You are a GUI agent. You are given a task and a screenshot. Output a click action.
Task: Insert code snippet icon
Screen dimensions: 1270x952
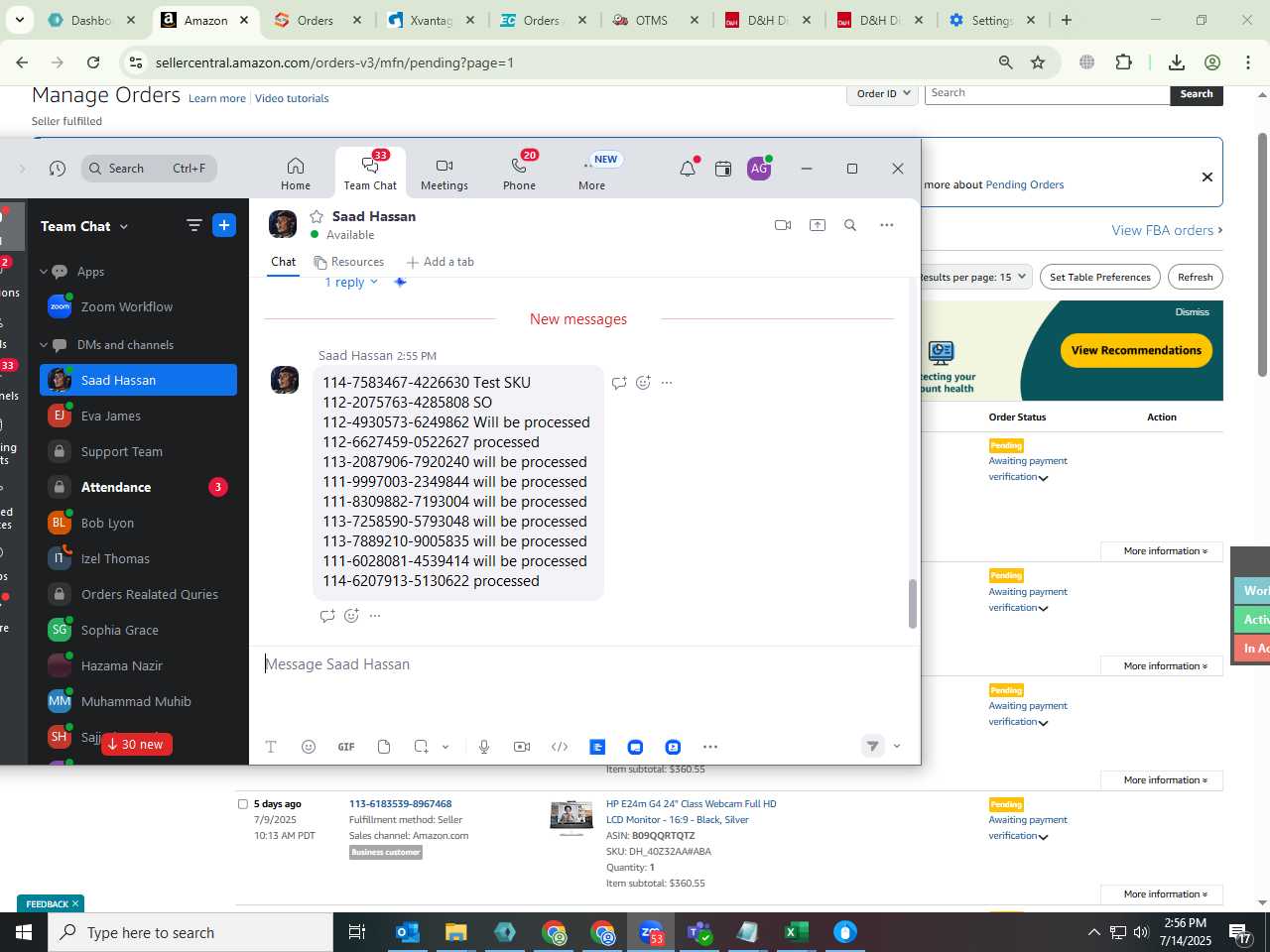click(560, 747)
